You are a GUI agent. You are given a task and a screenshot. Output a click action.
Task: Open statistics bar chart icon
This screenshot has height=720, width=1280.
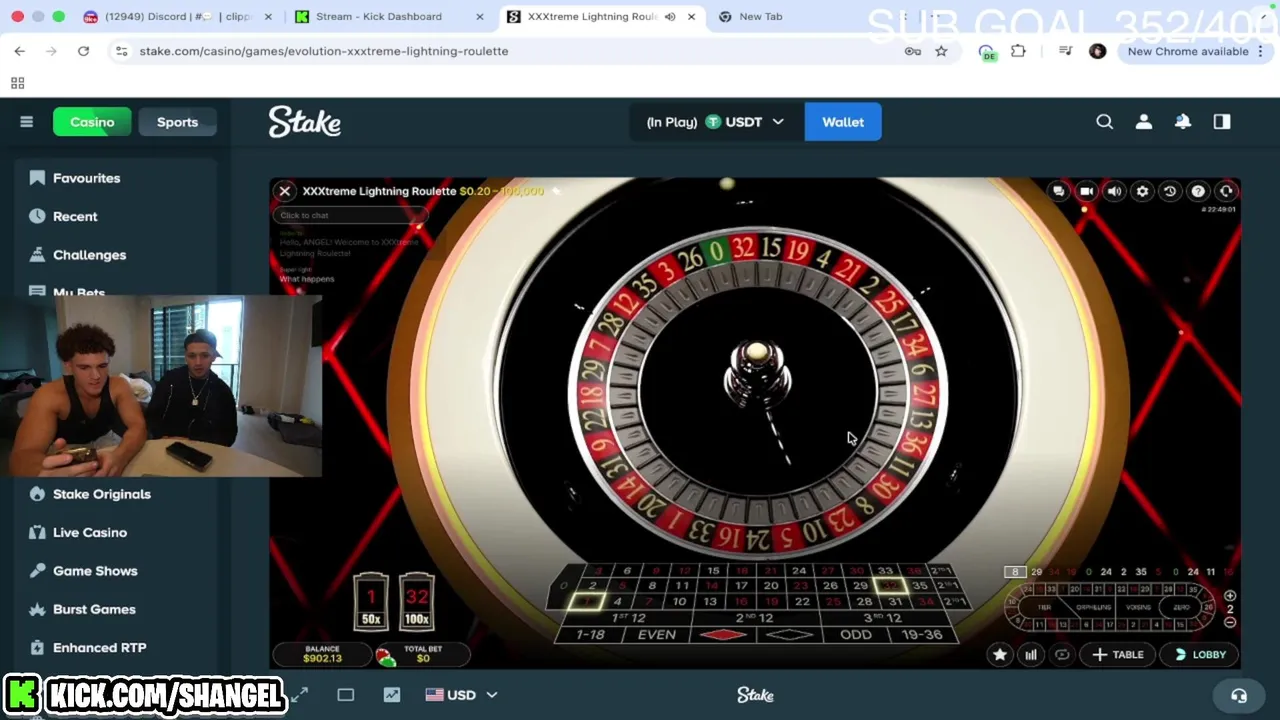pos(1030,655)
